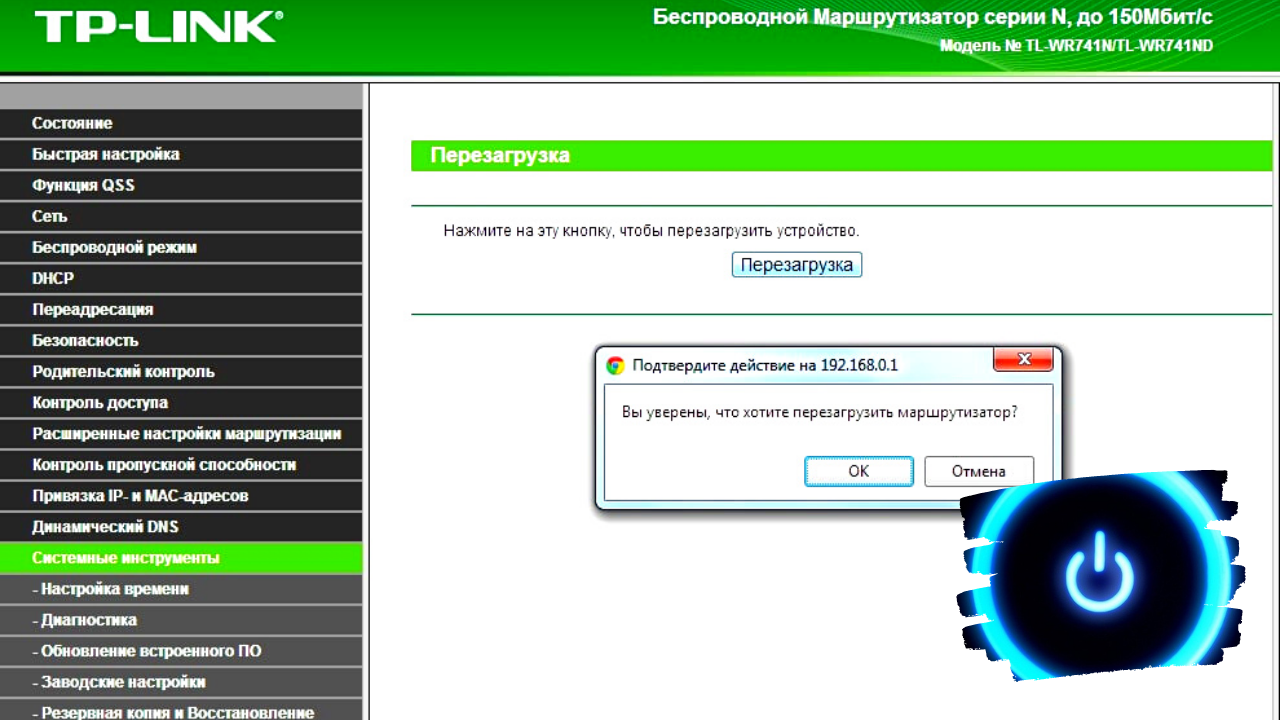Viewport: 1280px width, 720px height.
Task: Open Динамический DNS settings
Action: [x=181, y=526]
